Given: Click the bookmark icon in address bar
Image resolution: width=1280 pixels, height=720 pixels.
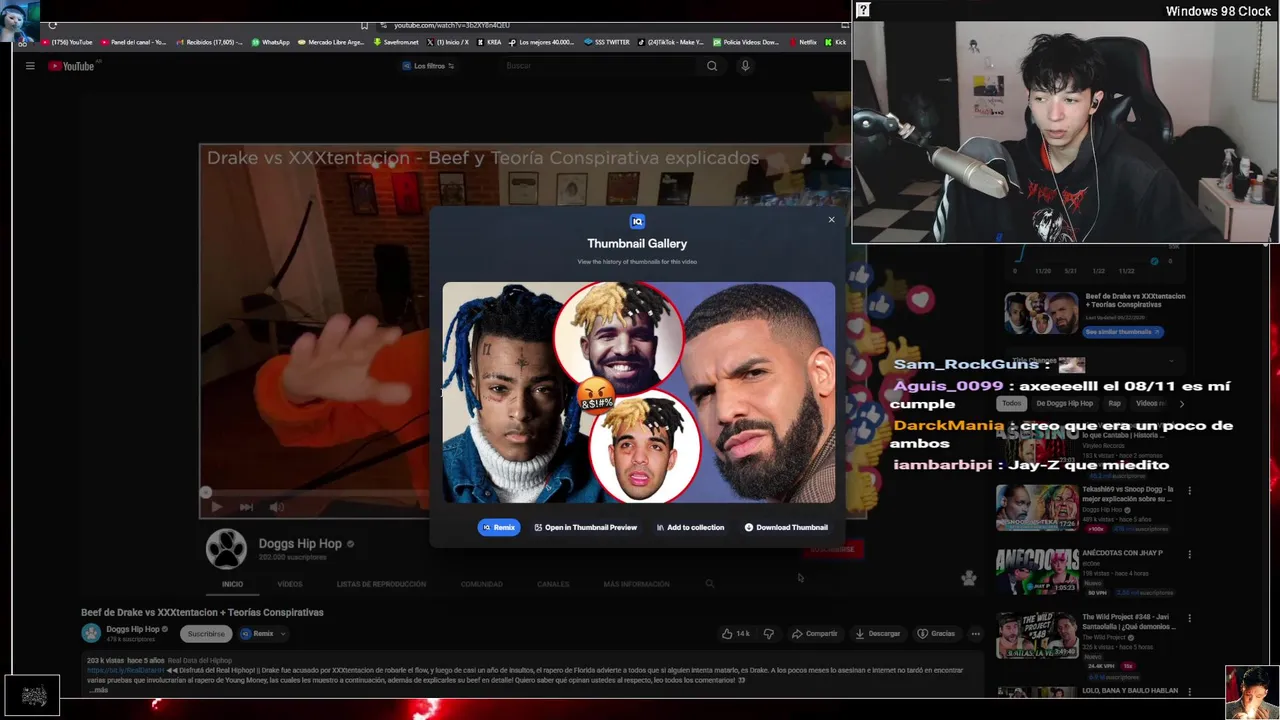Looking at the screenshot, I should [365, 25].
